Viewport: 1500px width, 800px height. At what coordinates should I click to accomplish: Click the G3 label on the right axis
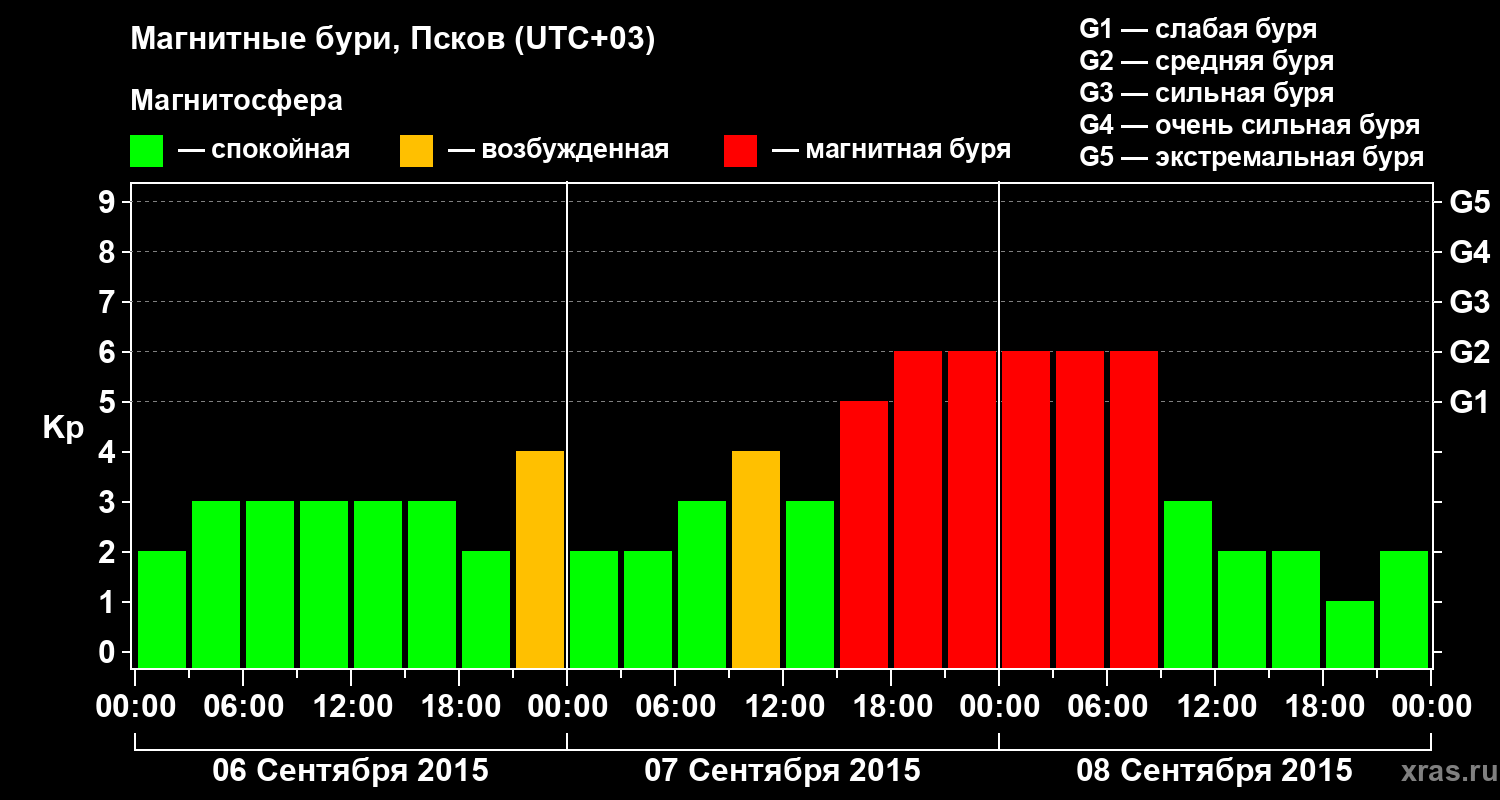tap(1469, 302)
